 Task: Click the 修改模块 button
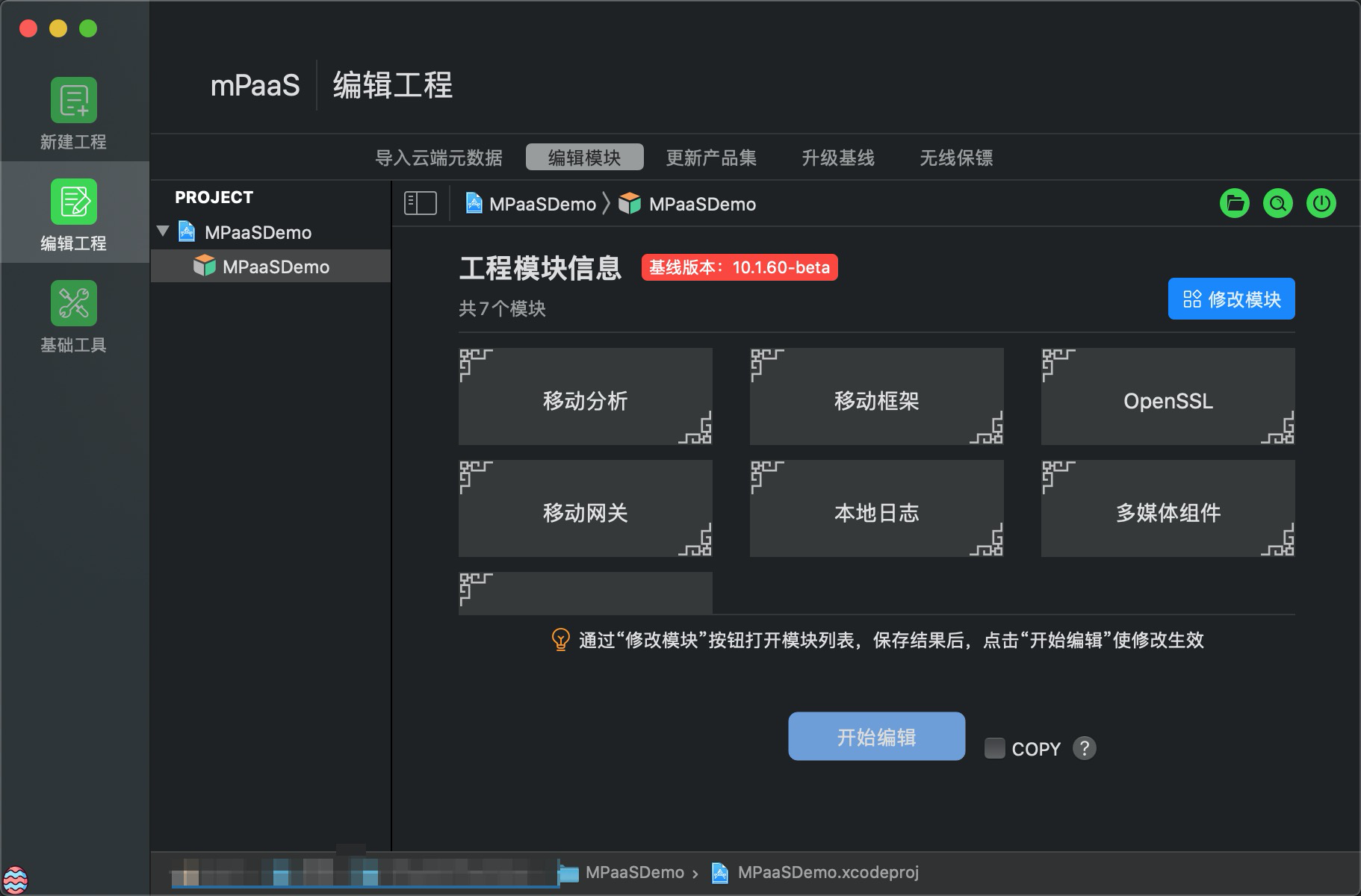tap(1231, 299)
